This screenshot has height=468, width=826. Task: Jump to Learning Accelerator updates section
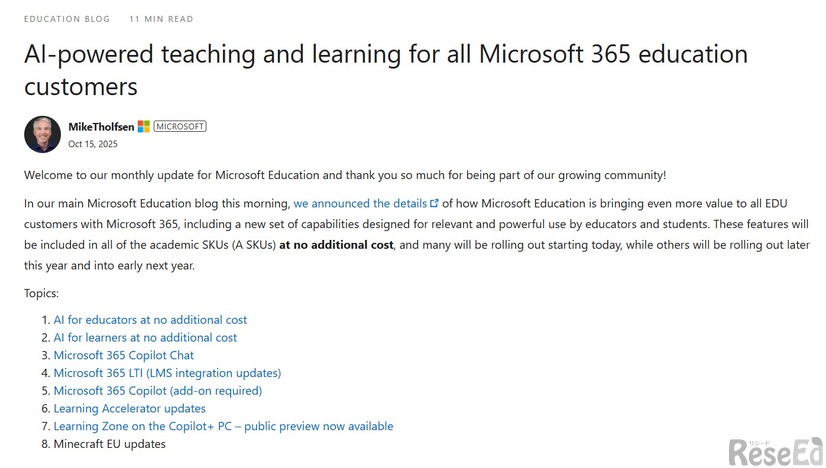[129, 408]
